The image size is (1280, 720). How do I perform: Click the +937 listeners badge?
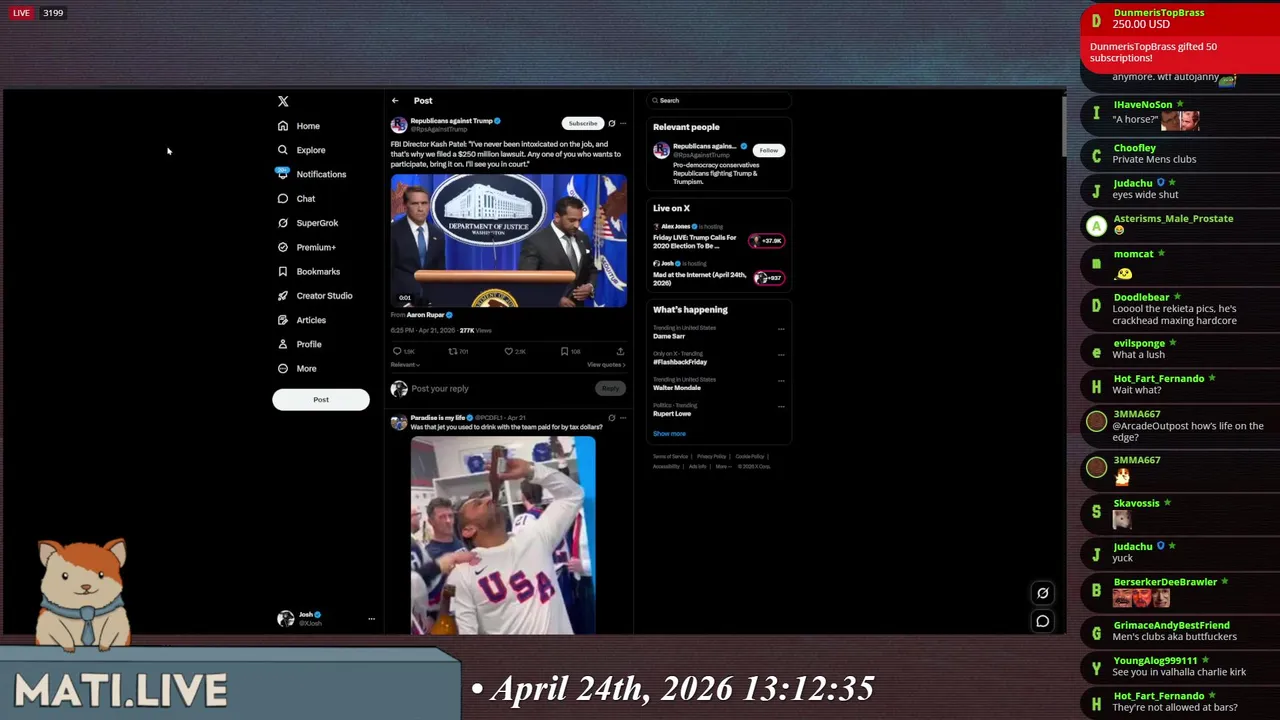767,278
